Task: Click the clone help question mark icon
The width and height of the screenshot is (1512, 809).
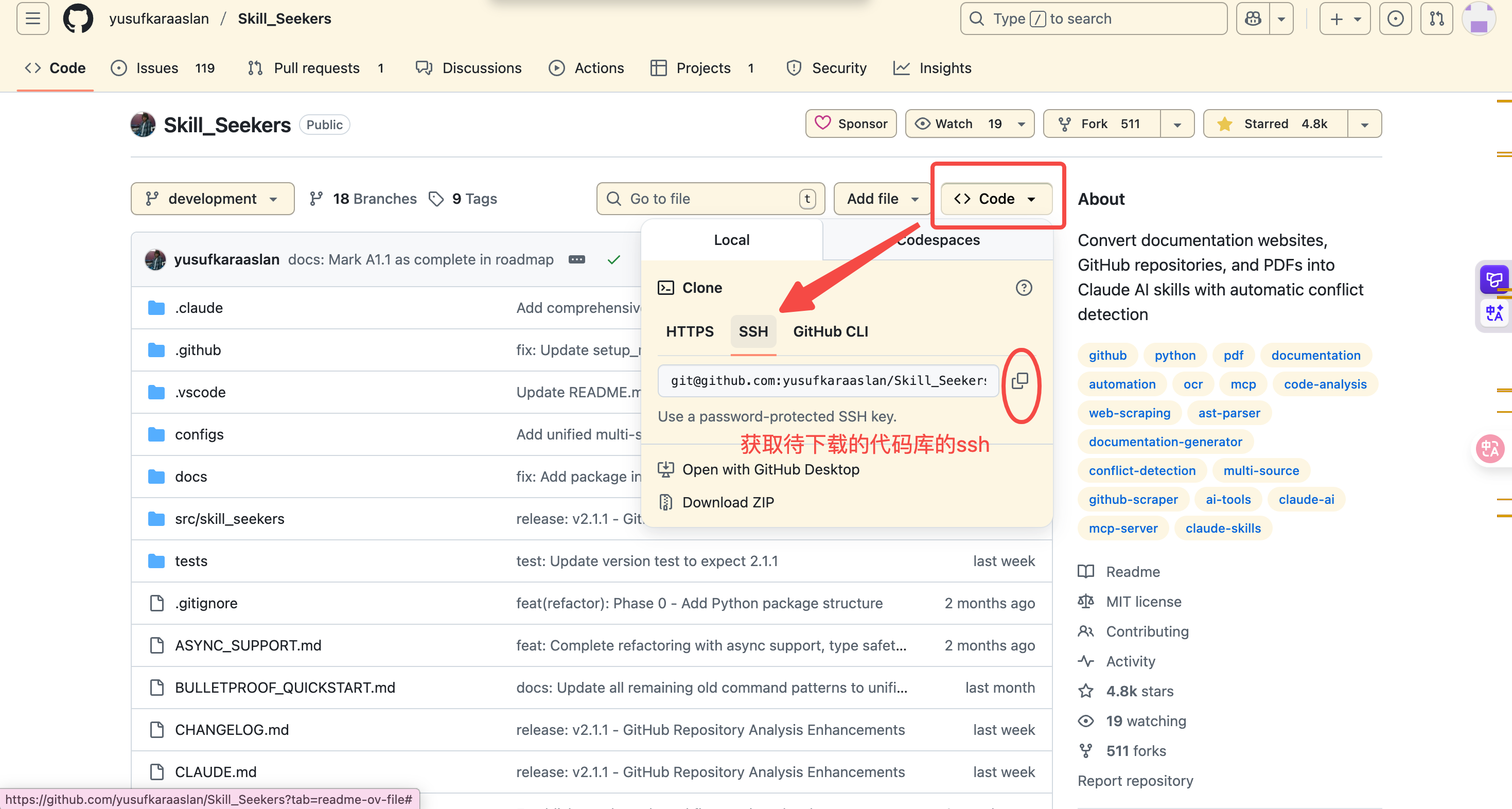Action: coord(1024,288)
